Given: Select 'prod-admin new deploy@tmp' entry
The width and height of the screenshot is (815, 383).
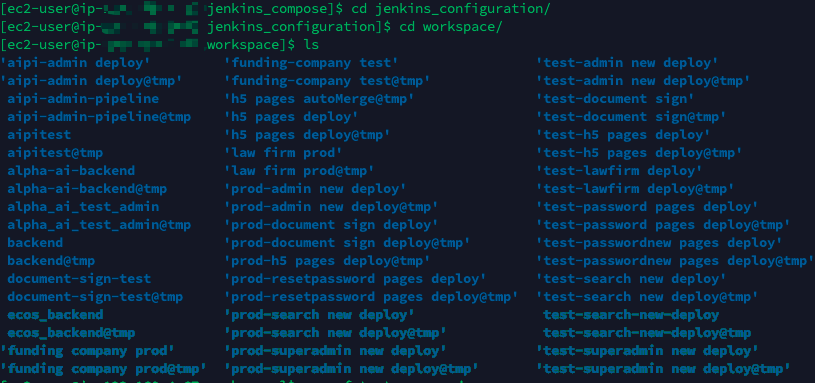Looking at the screenshot, I should (x=331, y=207).
